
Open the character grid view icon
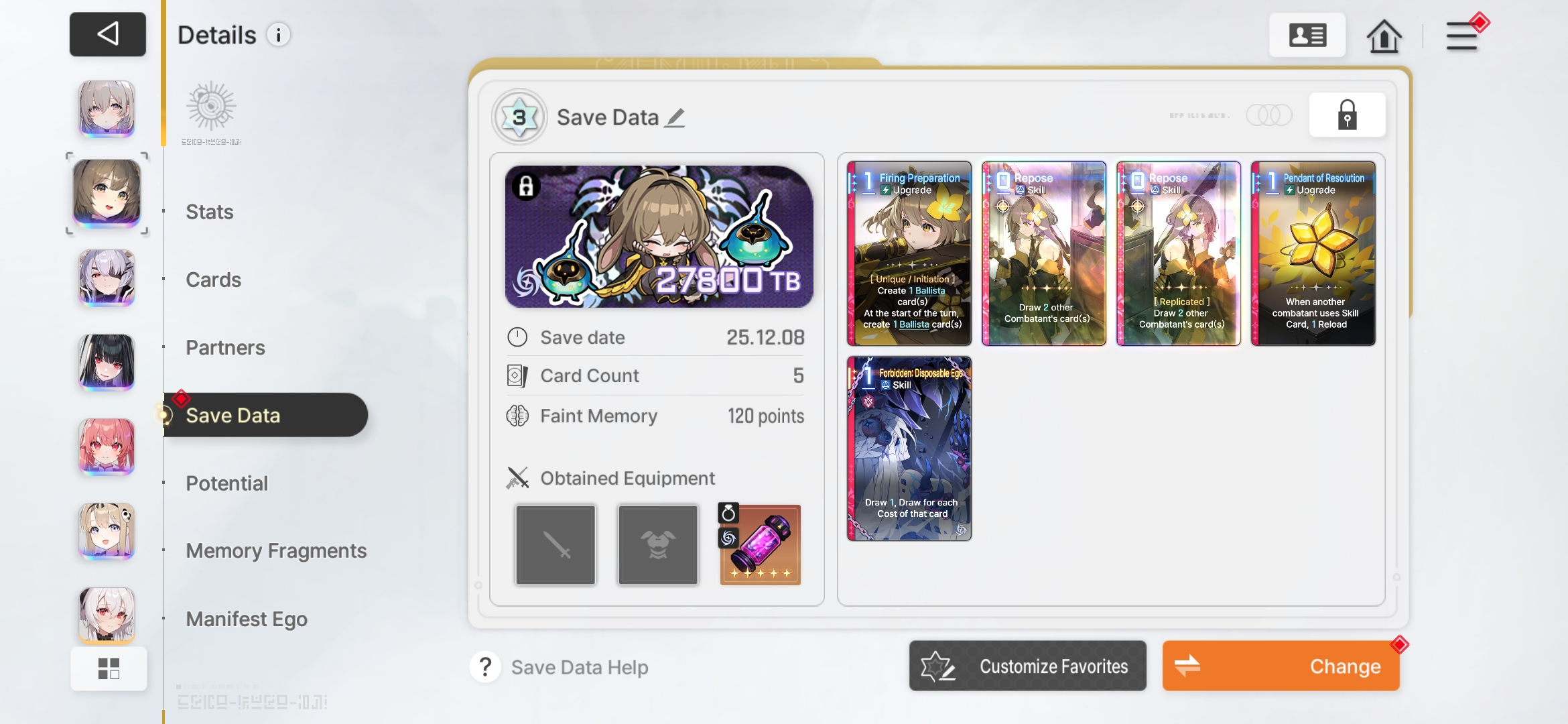pos(109,668)
